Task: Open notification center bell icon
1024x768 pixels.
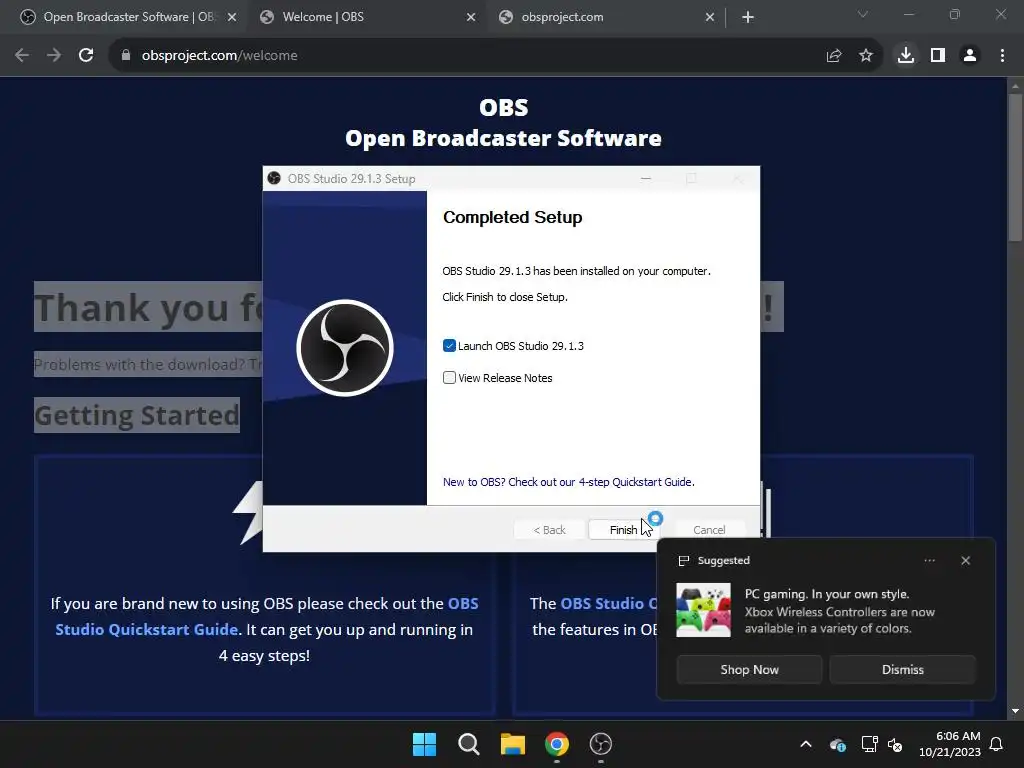Action: 997,744
